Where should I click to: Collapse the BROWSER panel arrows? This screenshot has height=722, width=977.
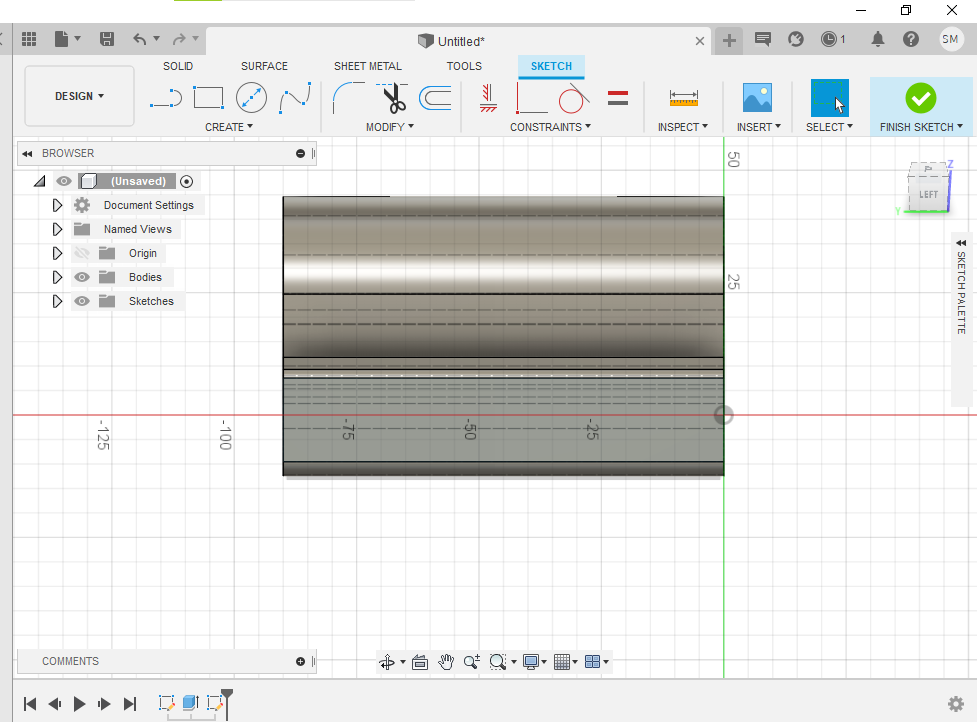tap(27, 153)
